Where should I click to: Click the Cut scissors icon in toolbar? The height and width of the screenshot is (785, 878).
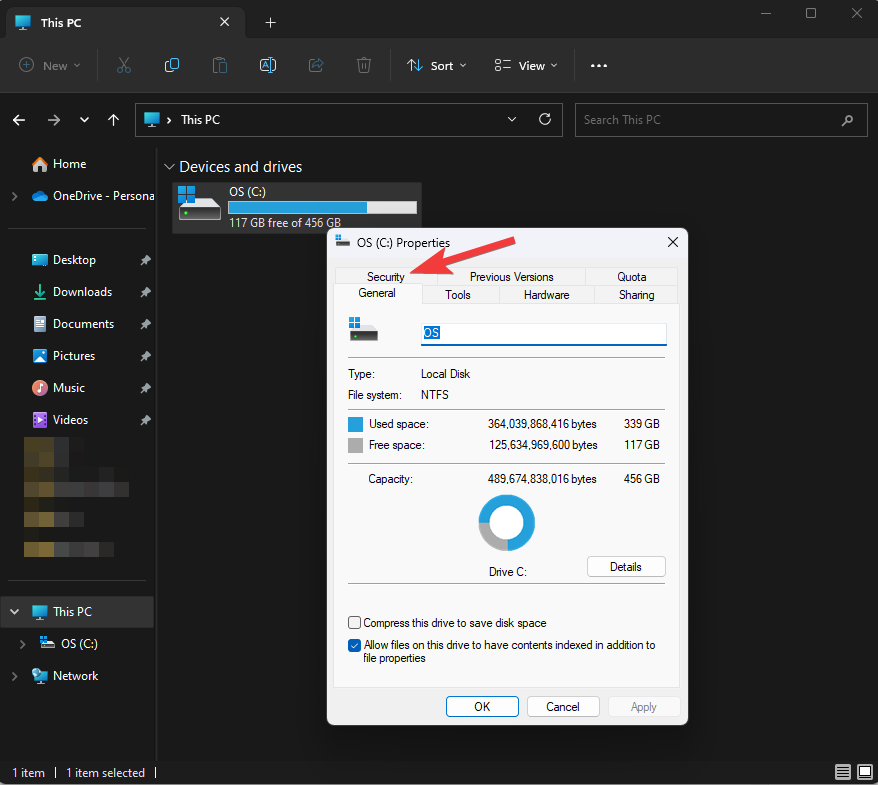point(124,65)
